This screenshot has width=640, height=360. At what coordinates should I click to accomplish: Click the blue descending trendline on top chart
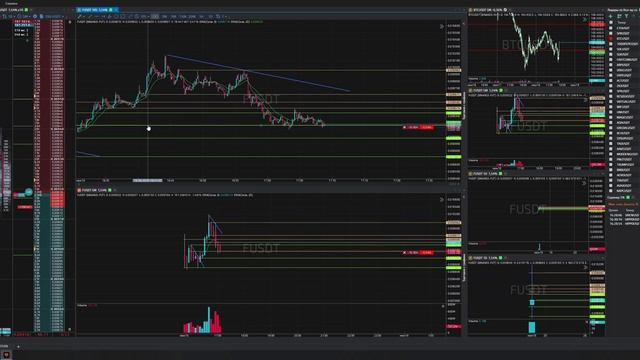tap(258, 73)
